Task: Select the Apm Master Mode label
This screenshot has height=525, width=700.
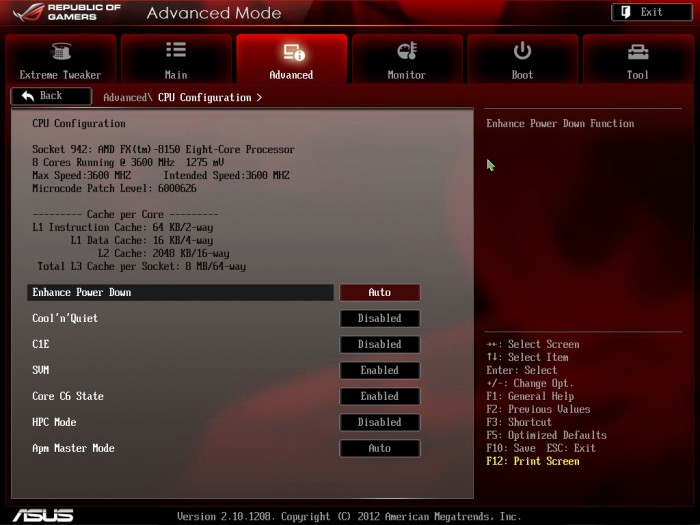Action: [73, 448]
